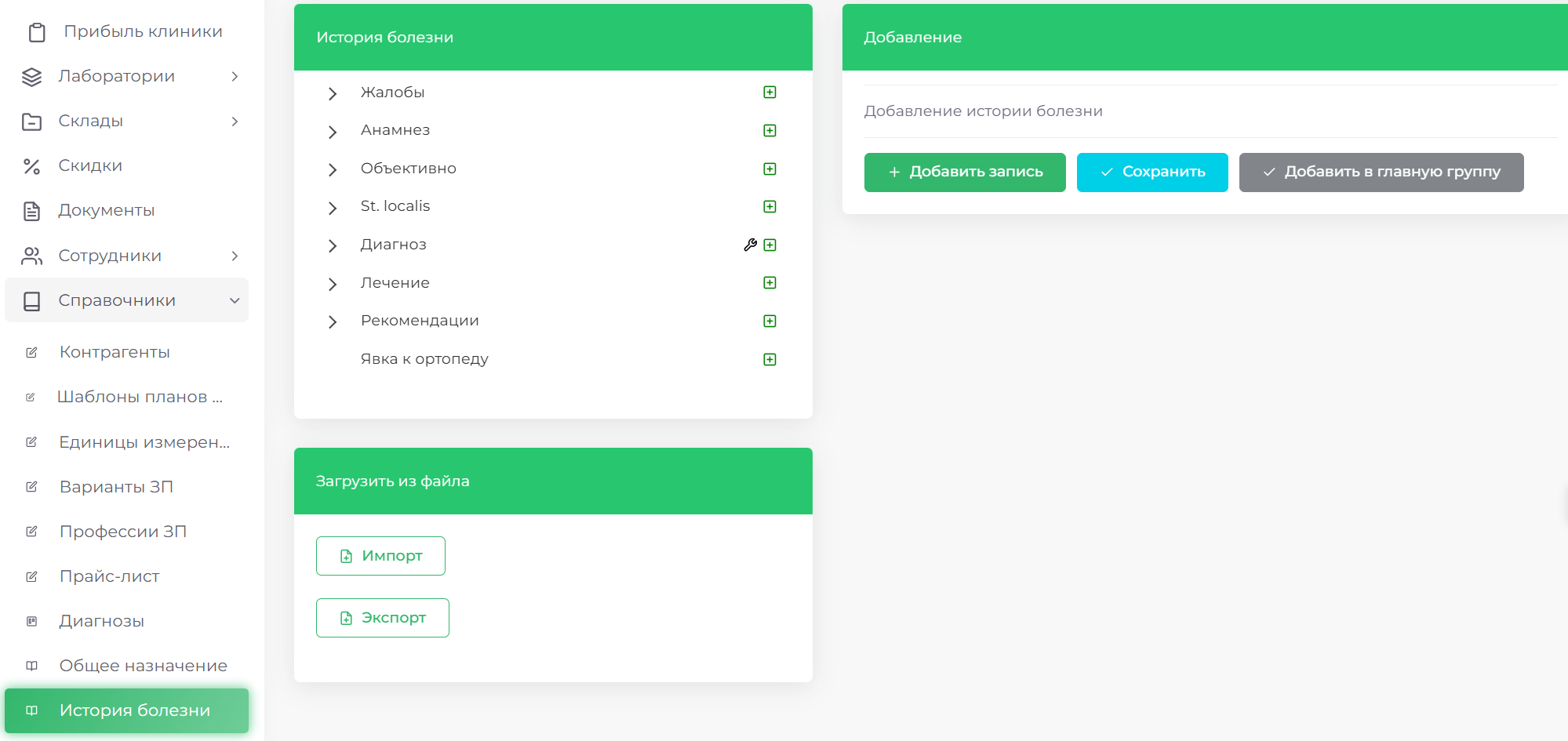The width and height of the screenshot is (1568, 741).
Task: Select the Рекомендации tree label
Action: pos(420,321)
